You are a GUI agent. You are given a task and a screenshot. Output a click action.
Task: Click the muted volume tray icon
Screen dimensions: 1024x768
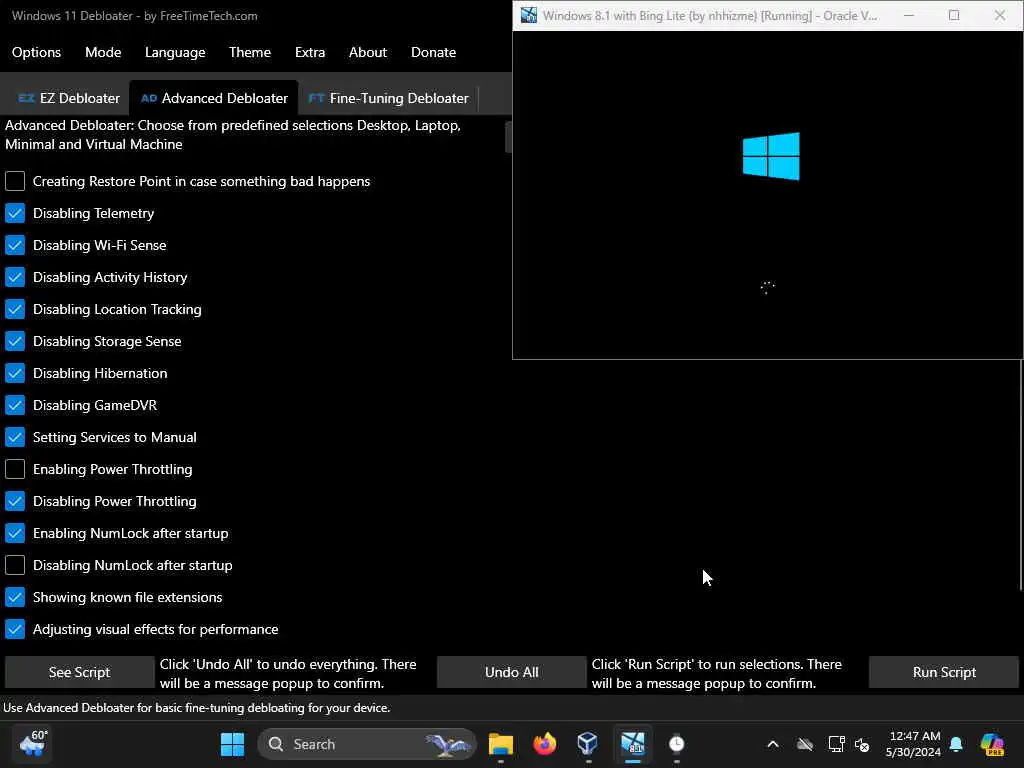point(862,744)
